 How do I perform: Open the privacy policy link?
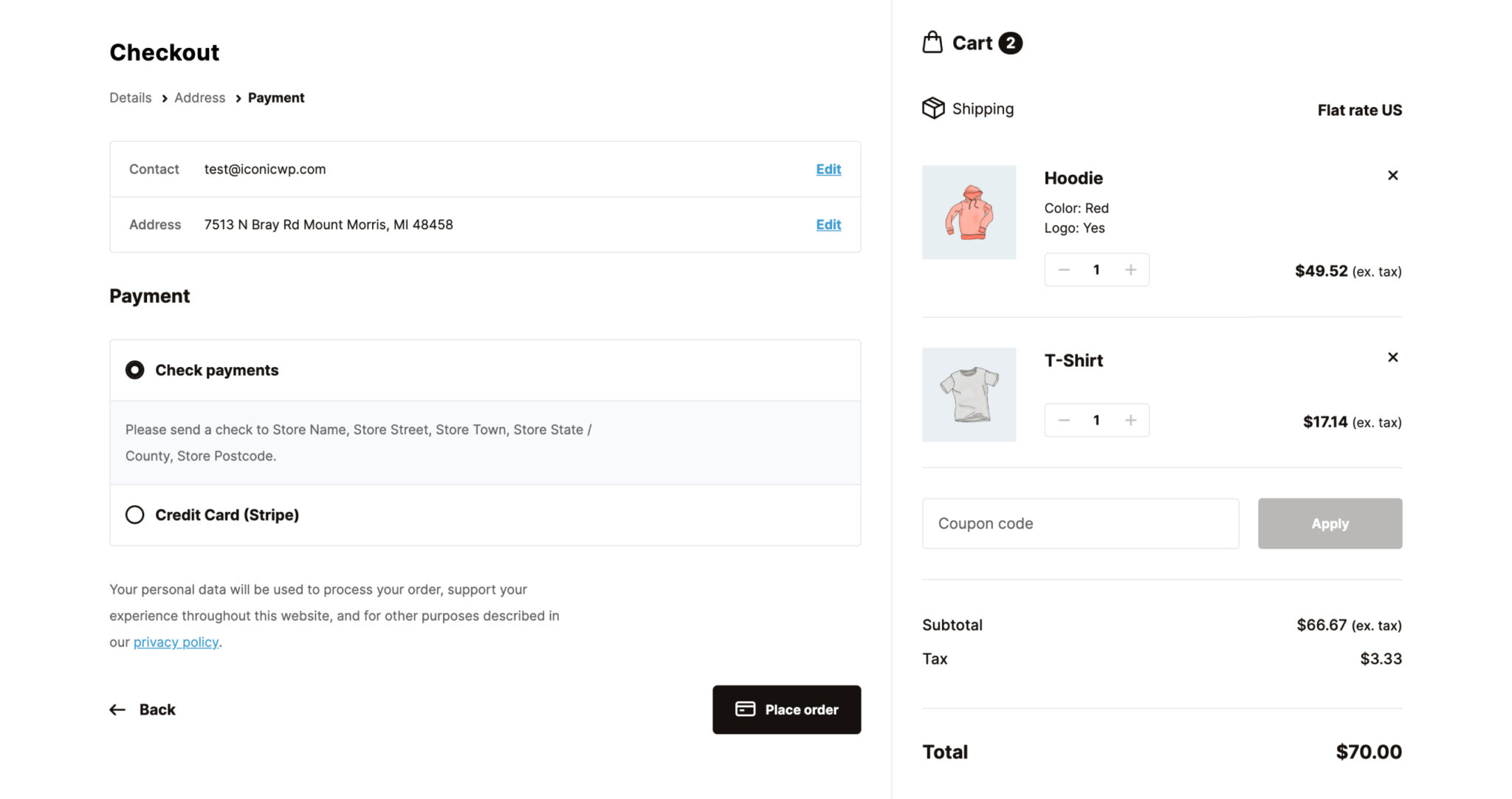[175, 641]
